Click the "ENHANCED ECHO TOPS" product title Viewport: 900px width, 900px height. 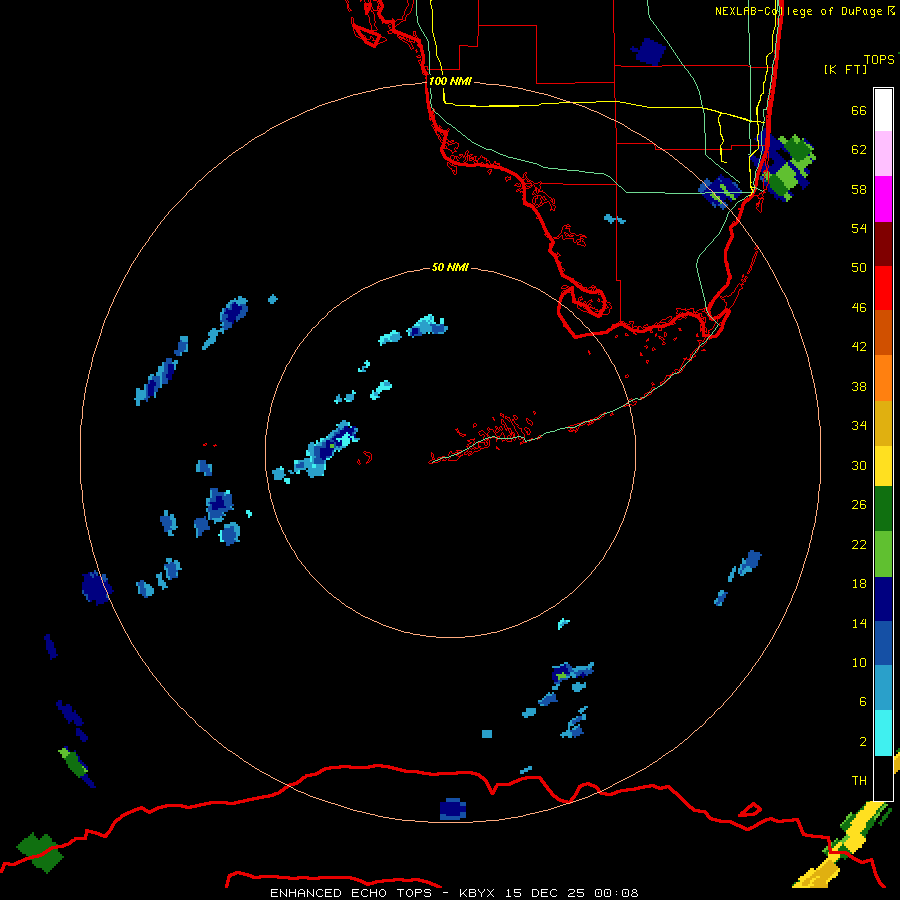[x=352, y=893]
